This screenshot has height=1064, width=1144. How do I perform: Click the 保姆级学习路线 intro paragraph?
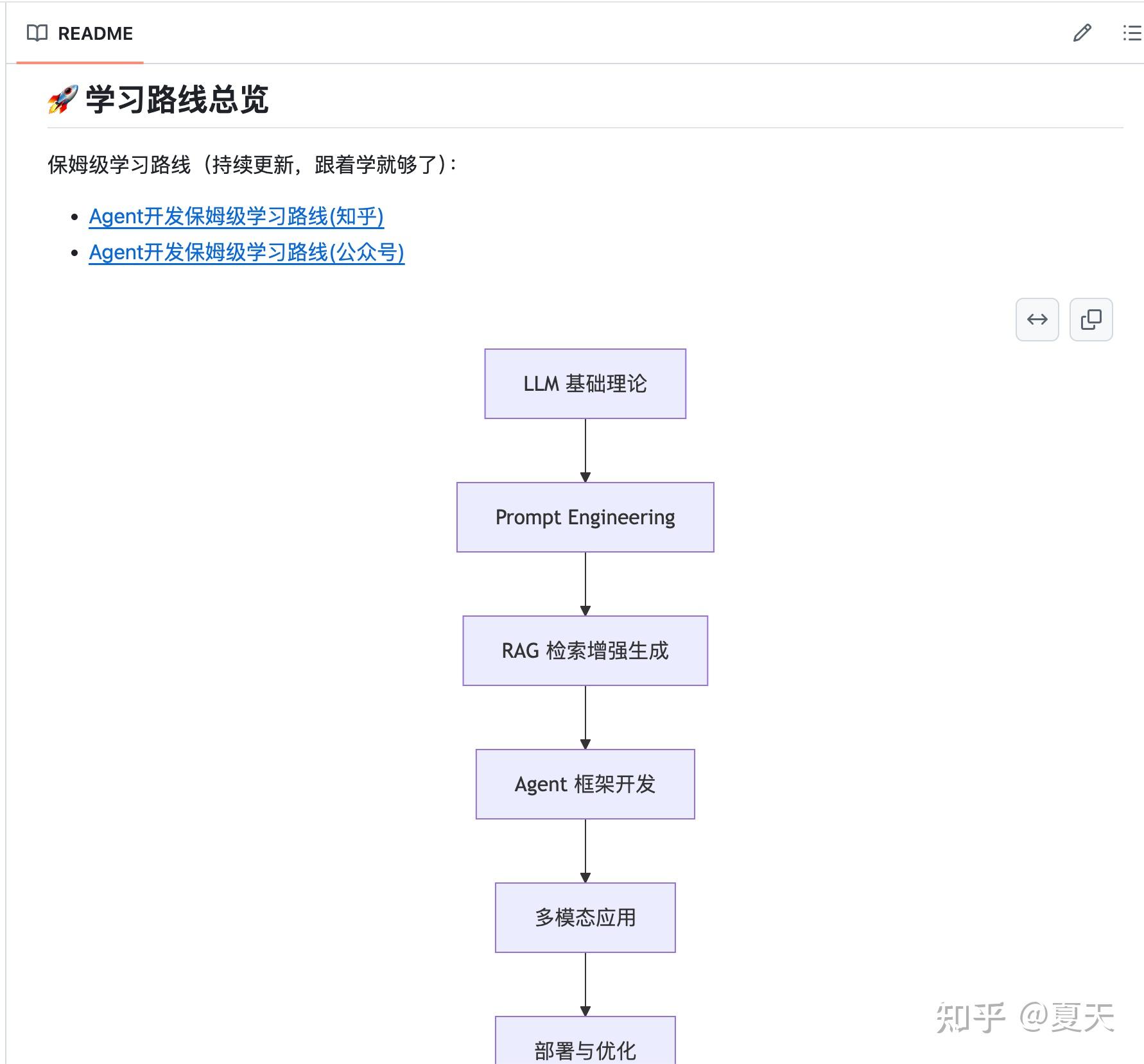(252, 165)
